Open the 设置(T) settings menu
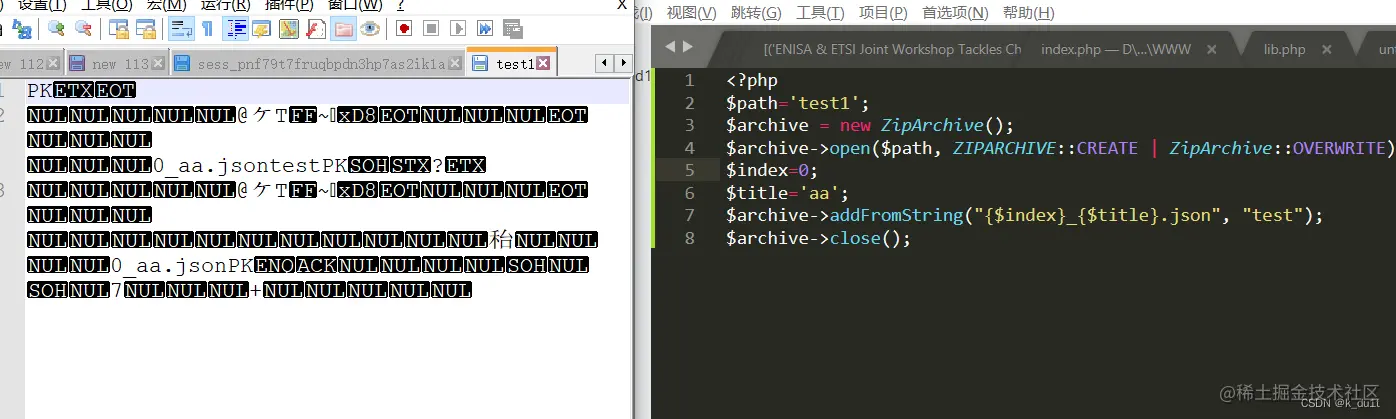The height and width of the screenshot is (419, 1396). point(42,5)
